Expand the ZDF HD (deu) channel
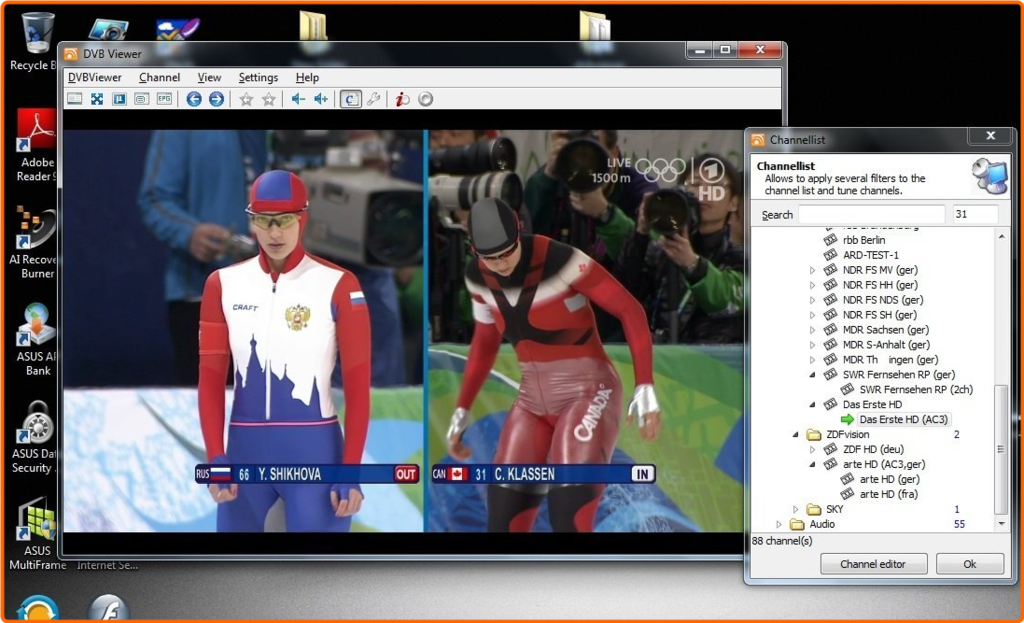The height and width of the screenshot is (623, 1024). [x=812, y=449]
